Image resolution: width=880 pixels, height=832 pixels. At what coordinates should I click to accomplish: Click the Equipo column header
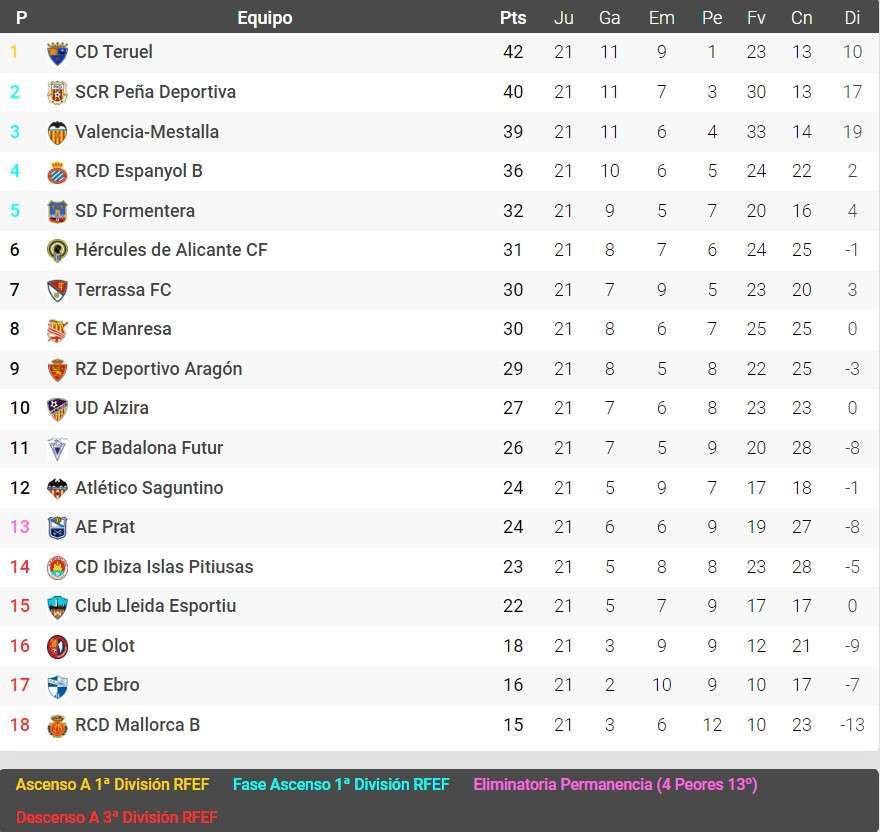(264, 17)
